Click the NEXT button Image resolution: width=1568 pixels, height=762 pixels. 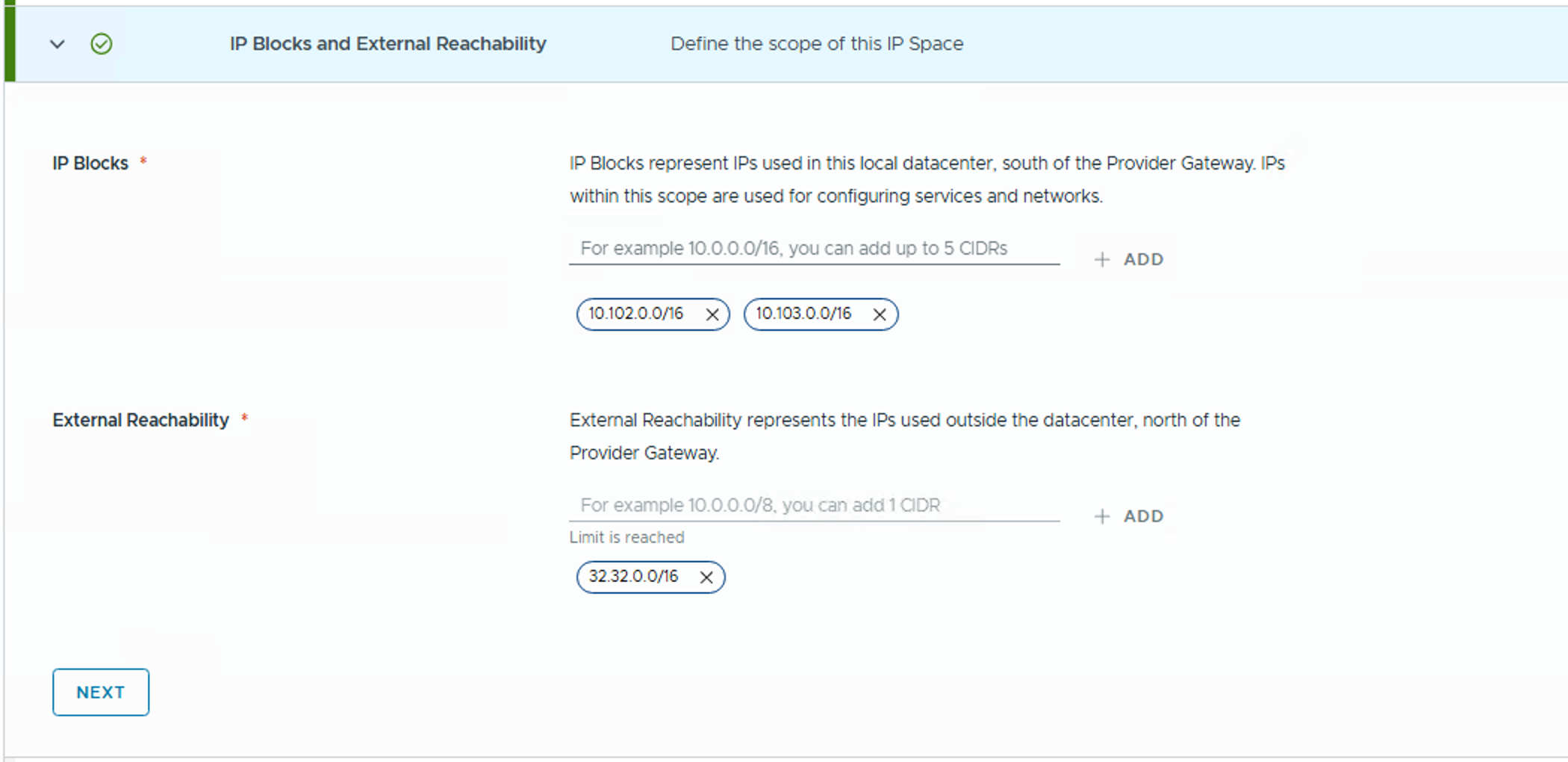pyautogui.click(x=101, y=693)
